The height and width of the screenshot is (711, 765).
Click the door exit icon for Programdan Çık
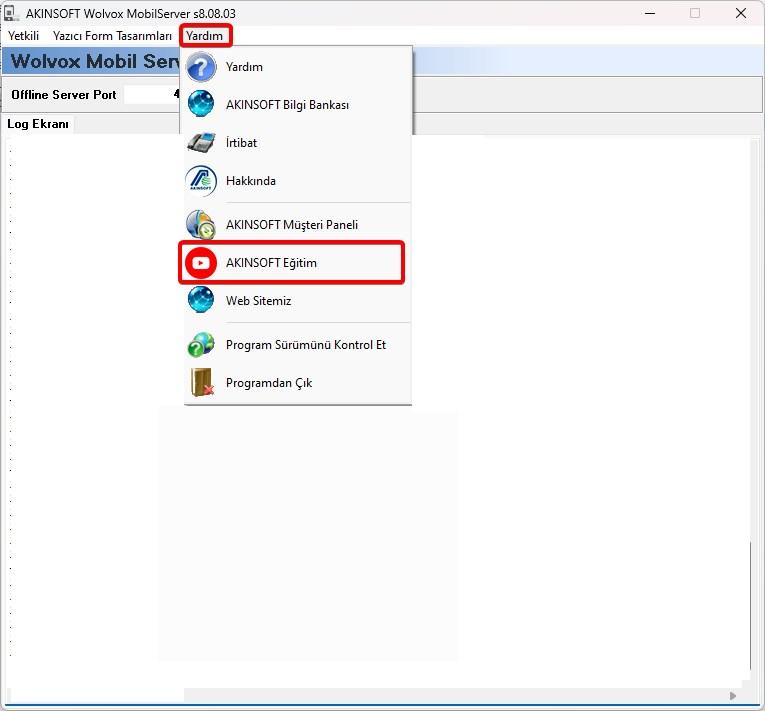(x=201, y=383)
